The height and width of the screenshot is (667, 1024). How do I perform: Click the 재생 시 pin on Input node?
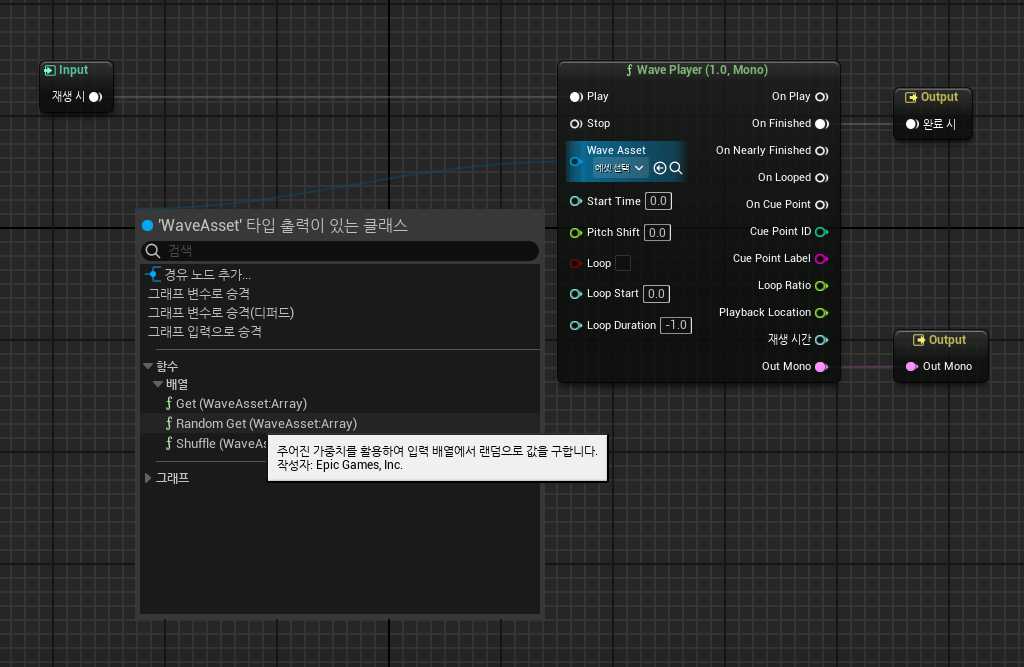pos(95,97)
